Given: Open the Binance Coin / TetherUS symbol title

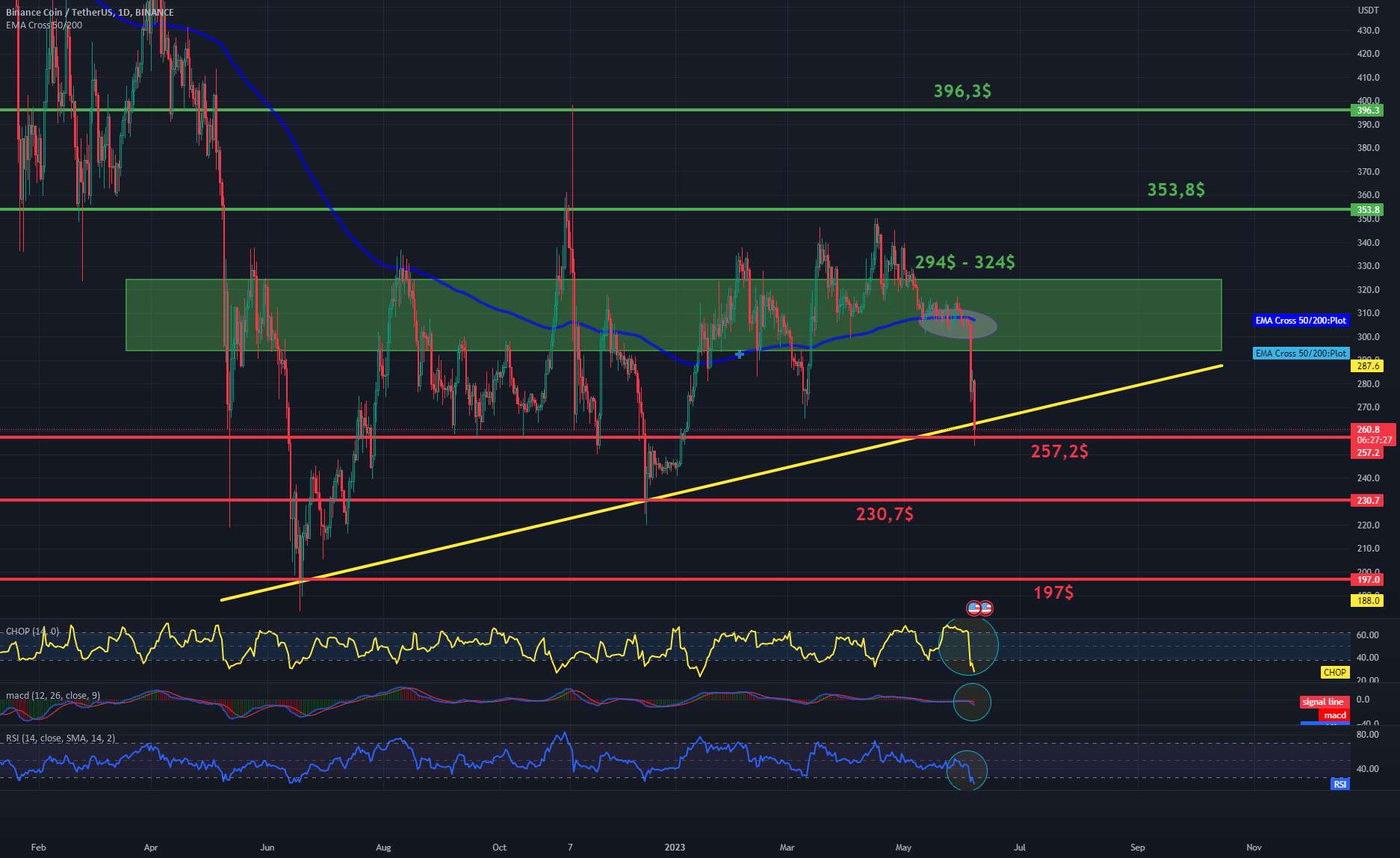Looking at the screenshot, I should 90,13.
